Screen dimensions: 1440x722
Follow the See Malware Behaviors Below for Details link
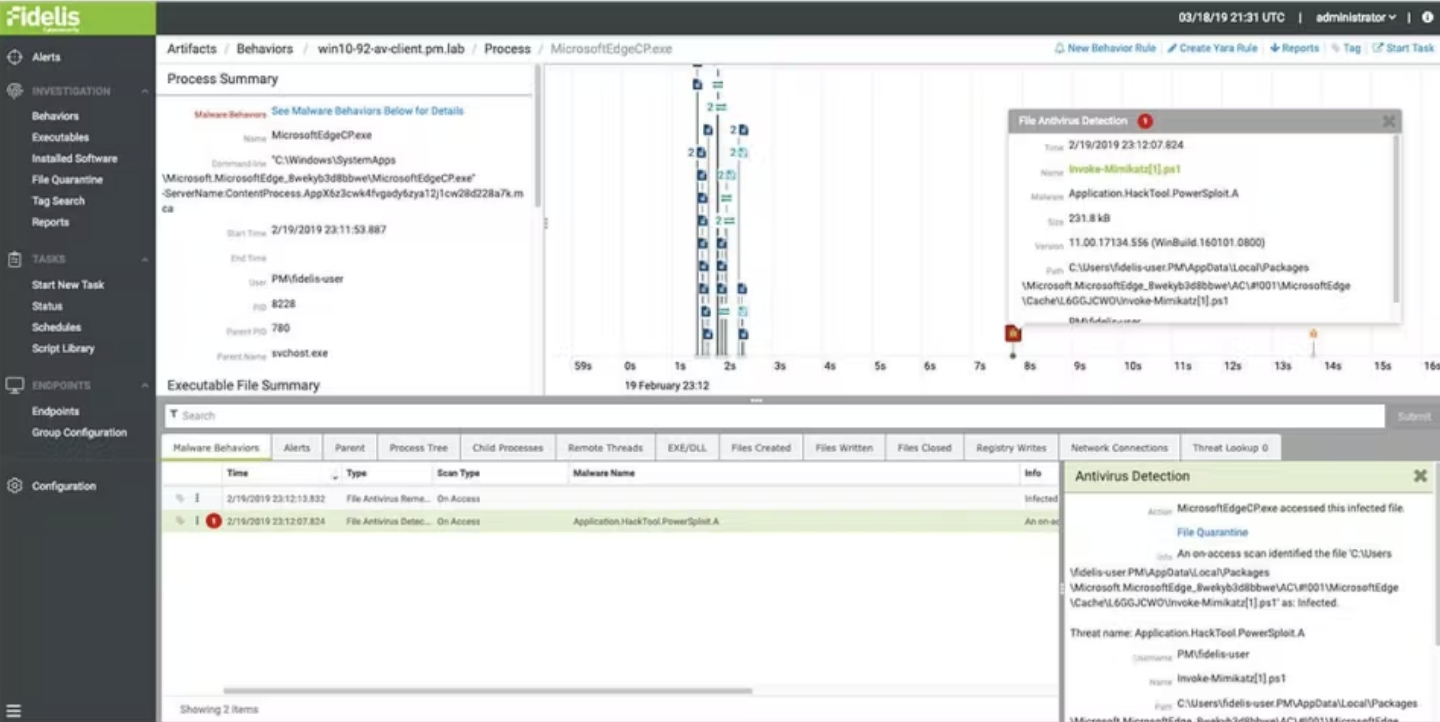(x=368, y=111)
